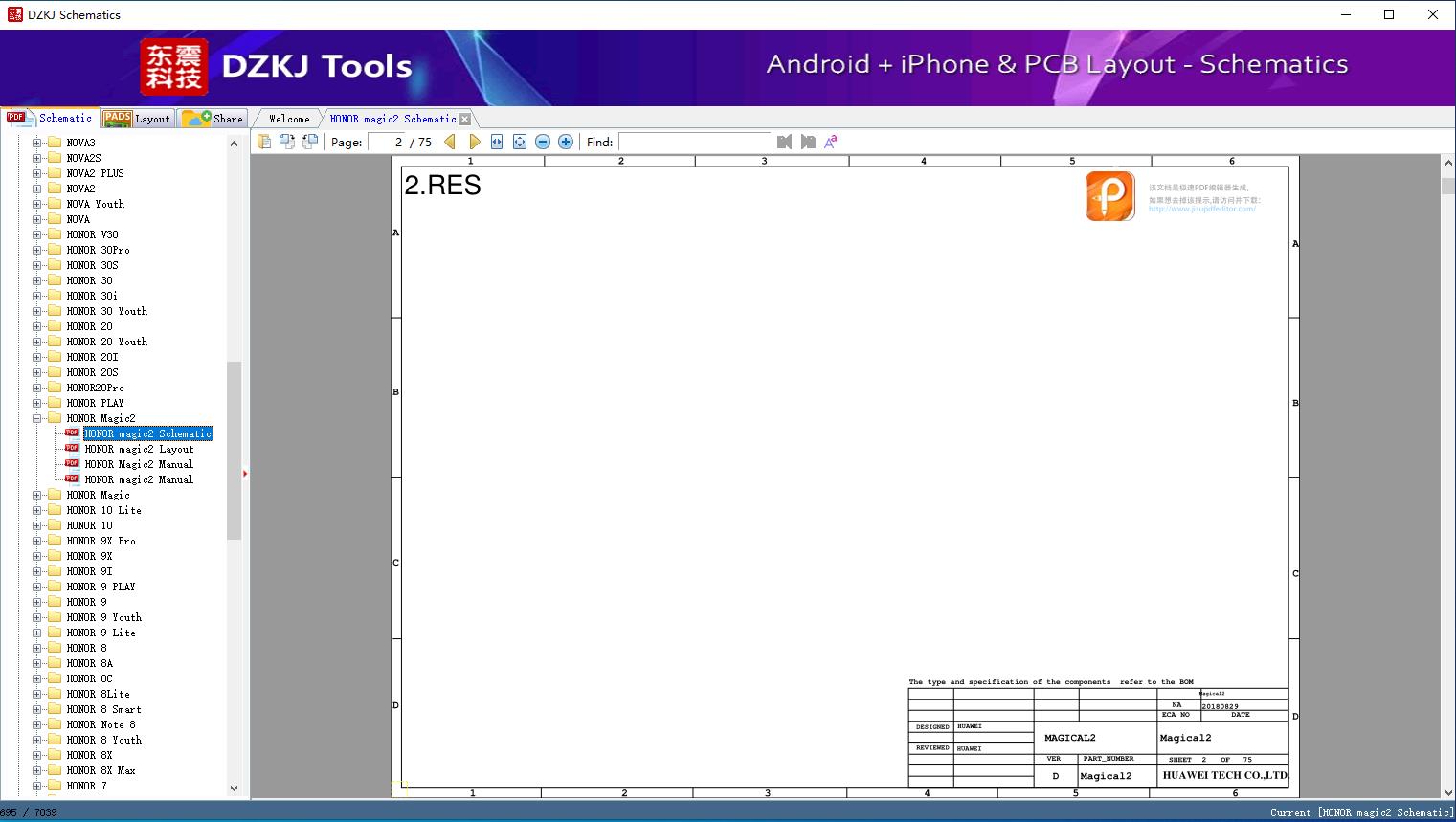Expand the HONOR 8X Max folder

click(37, 770)
